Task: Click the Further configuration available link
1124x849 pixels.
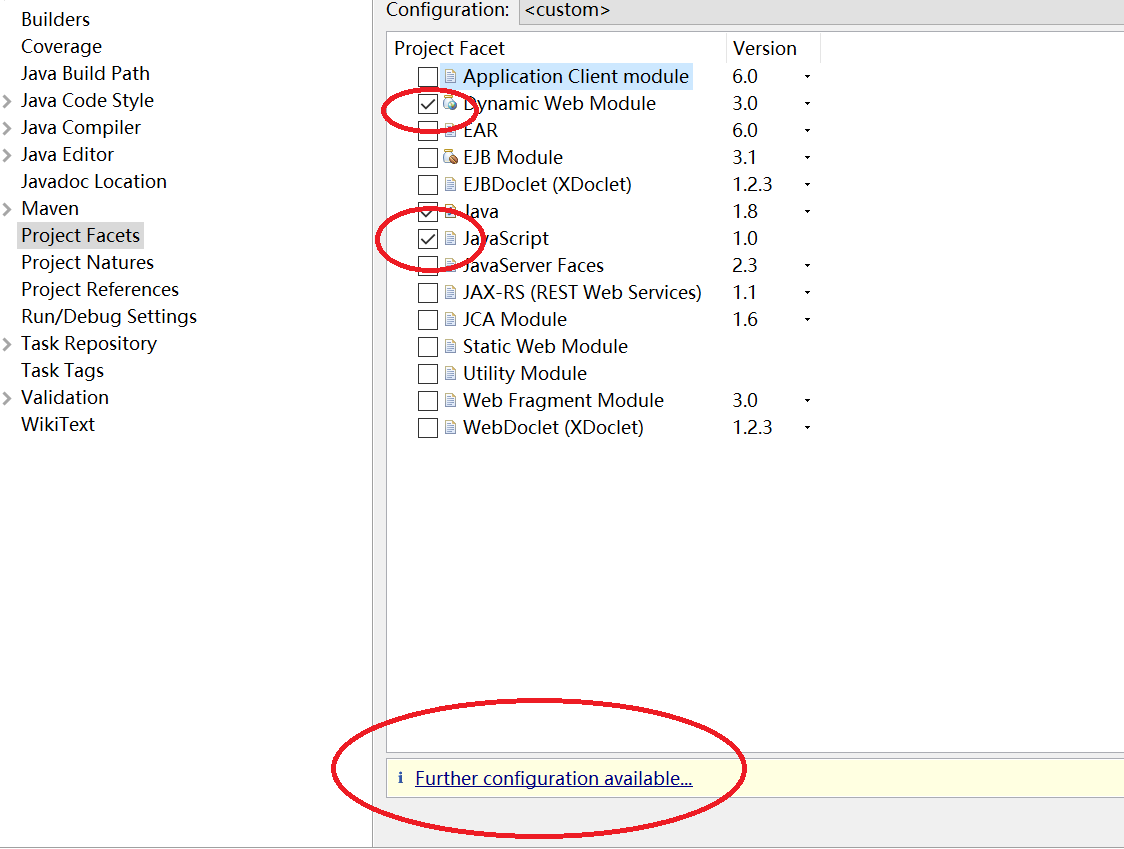Action: [x=553, y=778]
